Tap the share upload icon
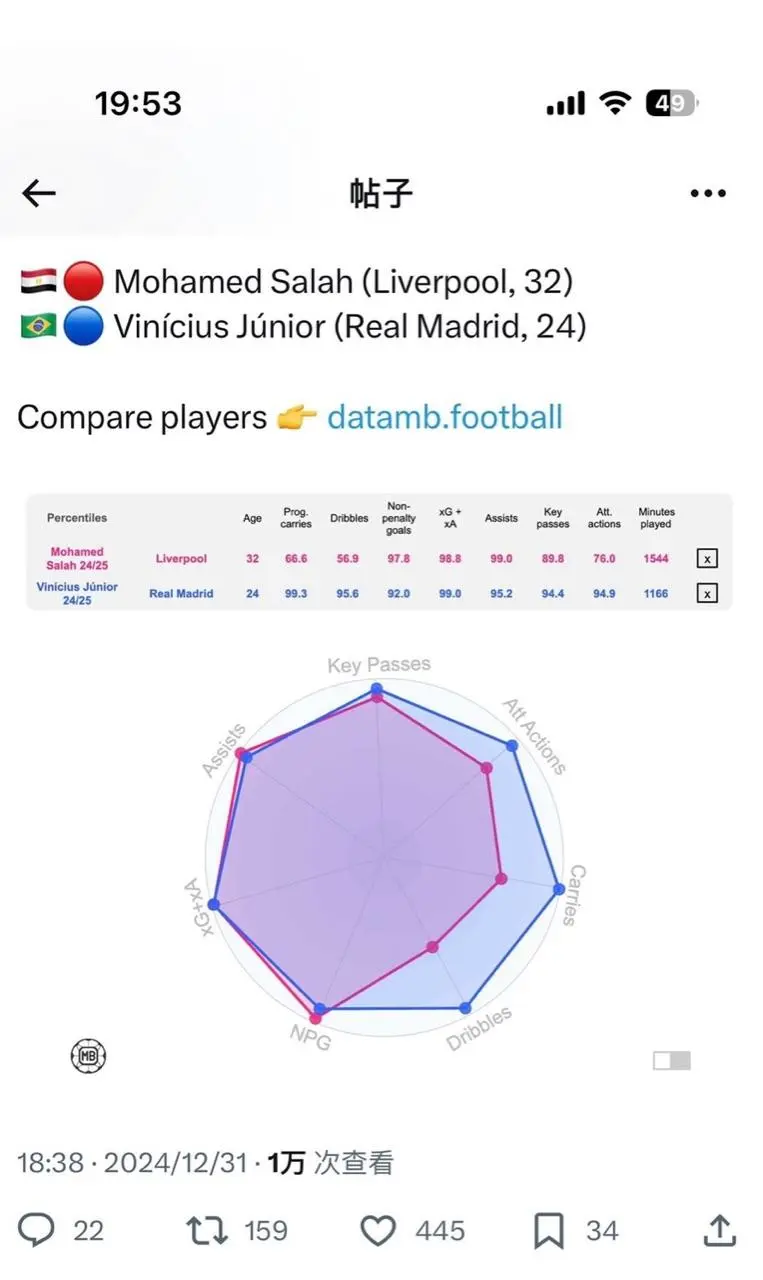This screenshot has width=763, height=1280. tap(721, 1230)
